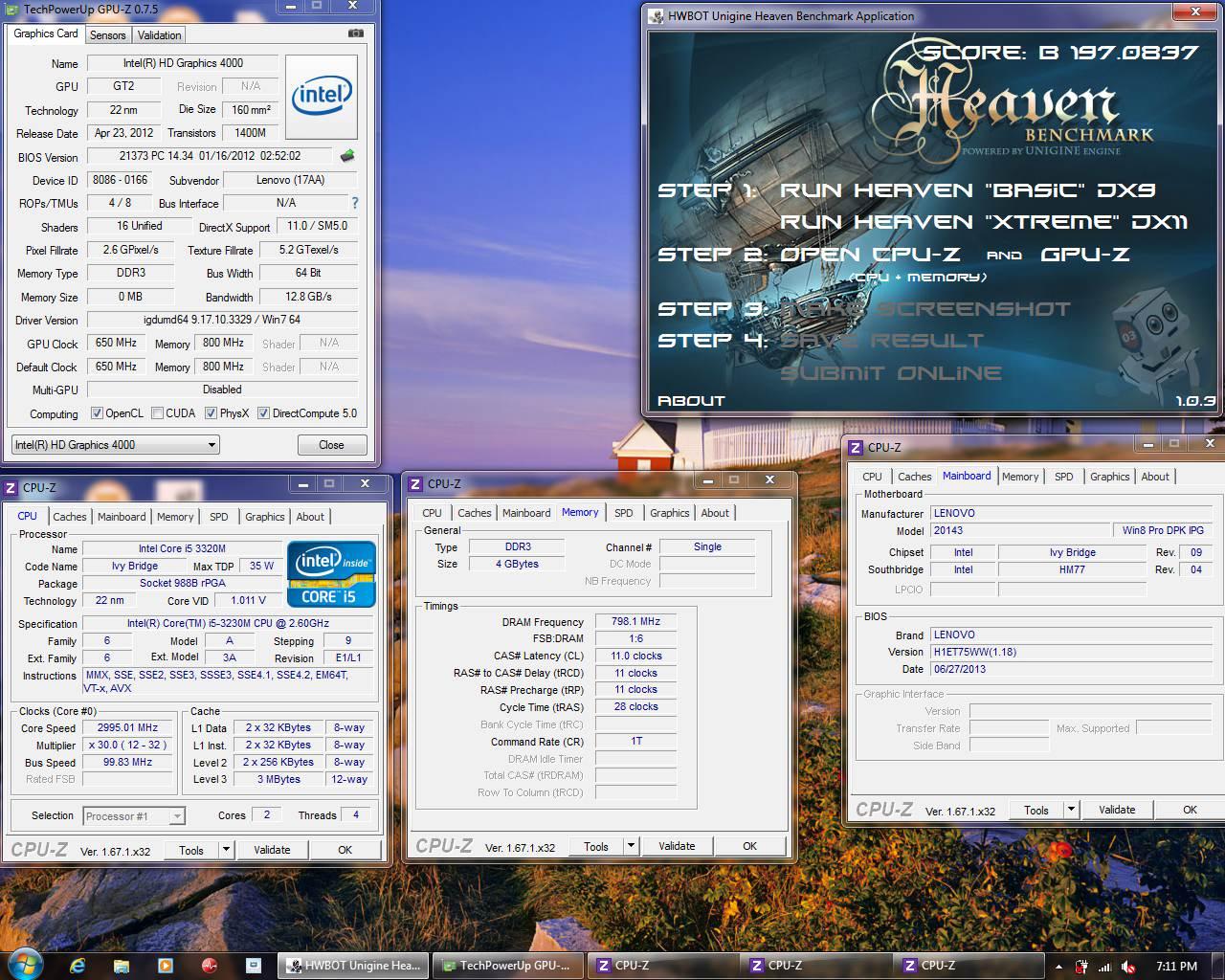The height and width of the screenshot is (980, 1225).
Task: Open the CPU tab in CPU-Z Memory window
Action: [433, 513]
